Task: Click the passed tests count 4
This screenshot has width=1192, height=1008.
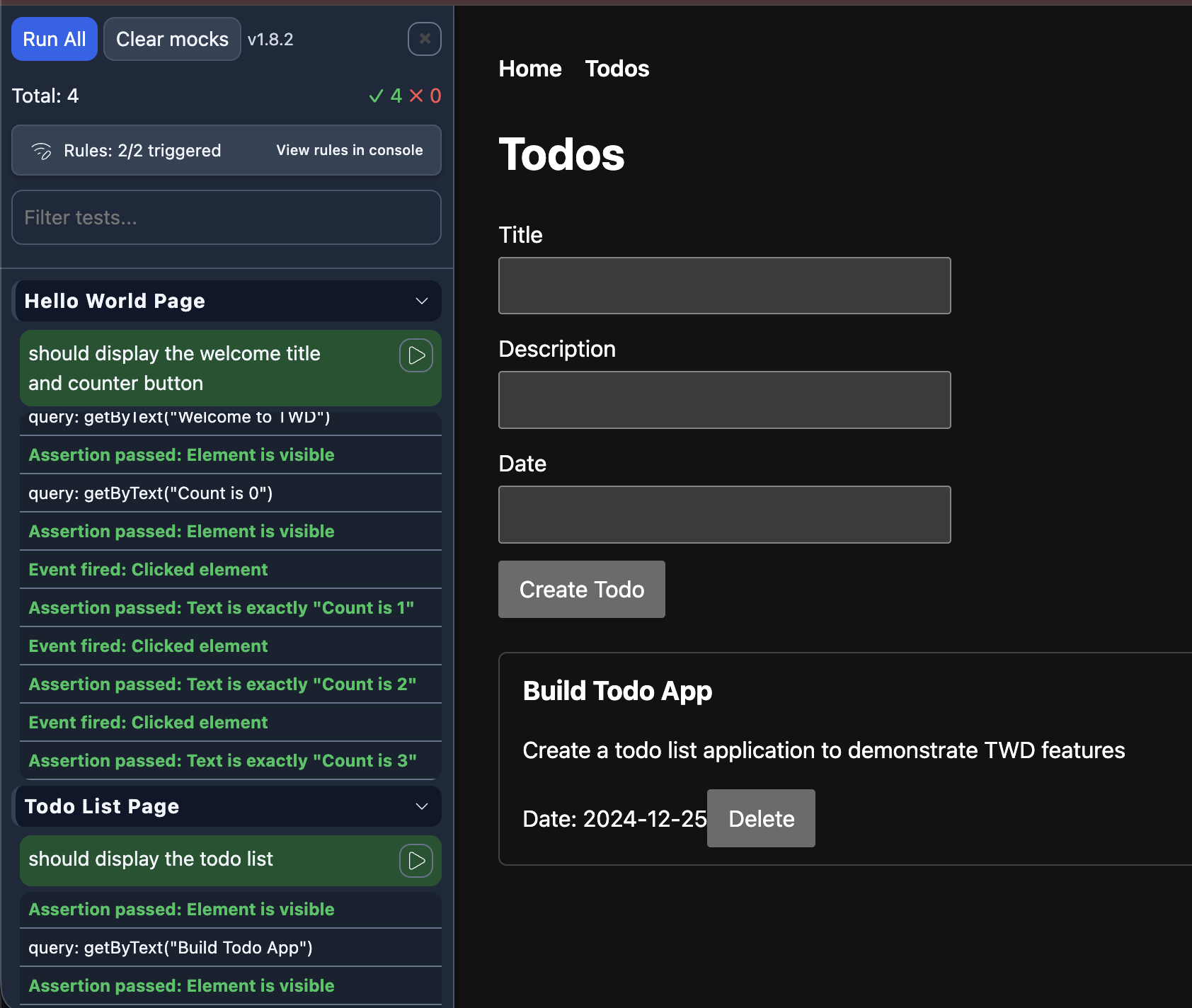Action: [x=386, y=96]
